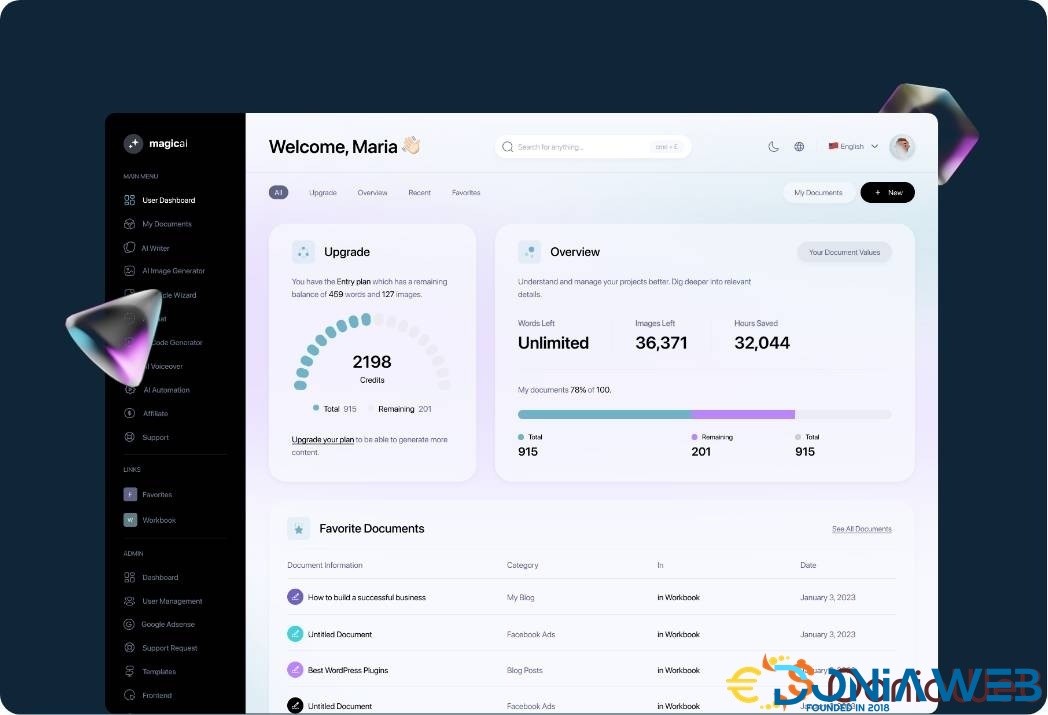Open the user profile avatar menu
Screen dimensions: 1048x715
point(902,147)
